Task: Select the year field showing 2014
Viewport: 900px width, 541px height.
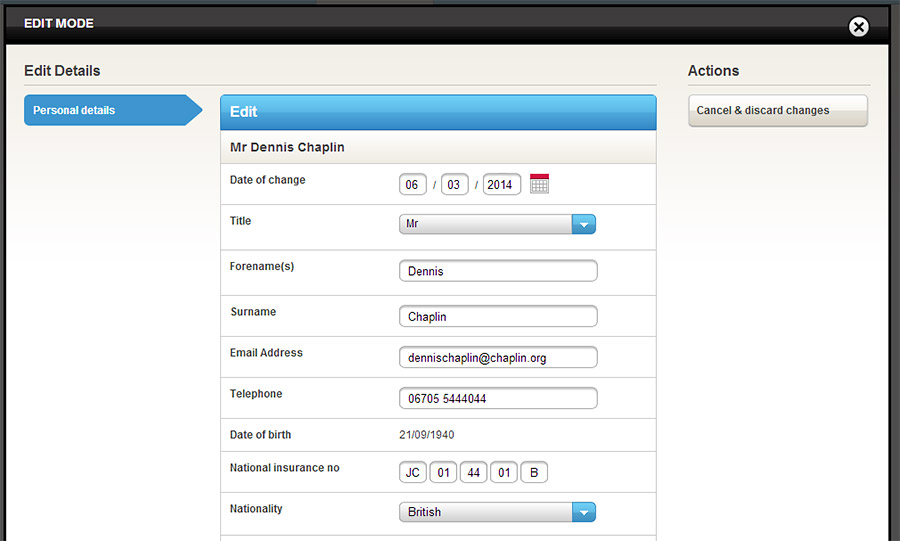Action: coord(501,185)
